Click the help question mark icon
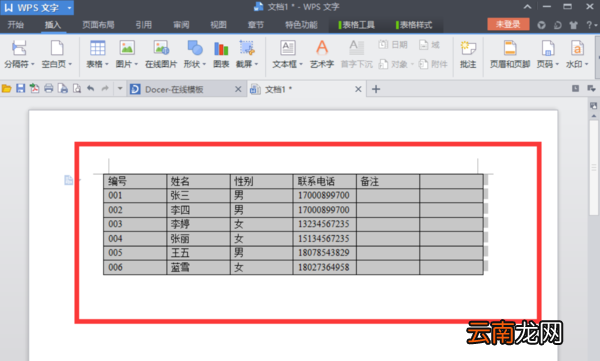The image size is (600, 361). pyautogui.click(x=589, y=25)
